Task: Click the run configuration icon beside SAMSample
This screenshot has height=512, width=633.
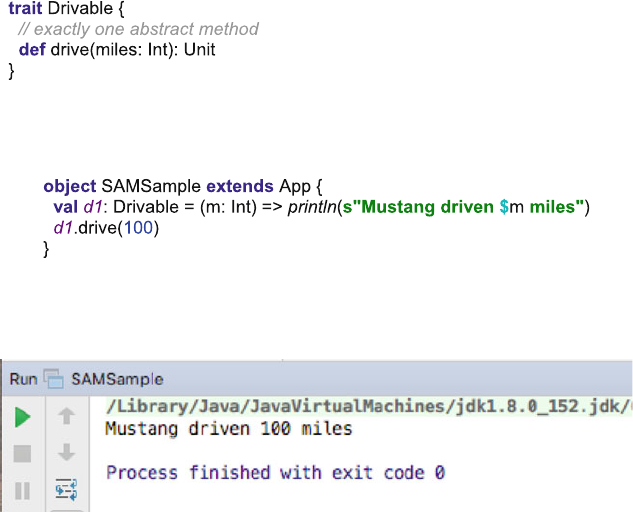Action: click(x=54, y=379)
